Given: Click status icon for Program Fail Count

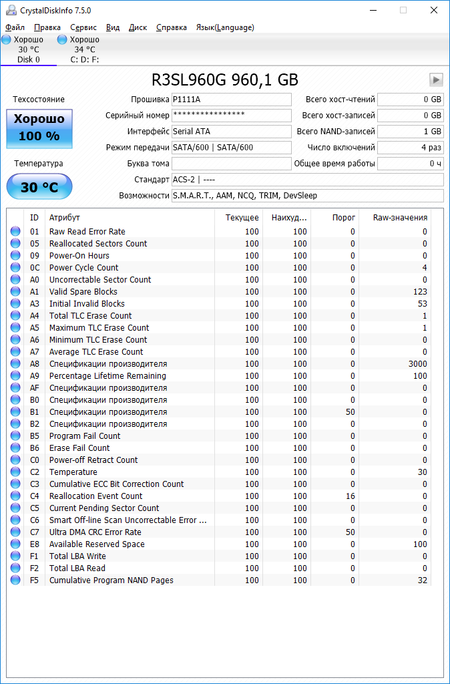Looking at the screenshot, I should click(x=16, y=436).
